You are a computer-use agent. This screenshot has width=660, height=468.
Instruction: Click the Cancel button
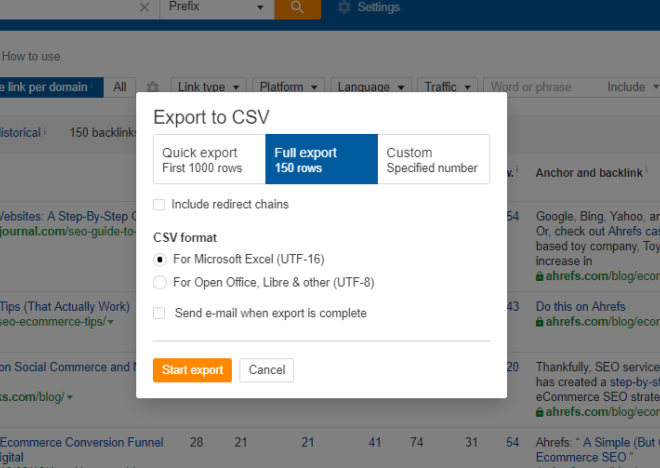pos(267,370)
